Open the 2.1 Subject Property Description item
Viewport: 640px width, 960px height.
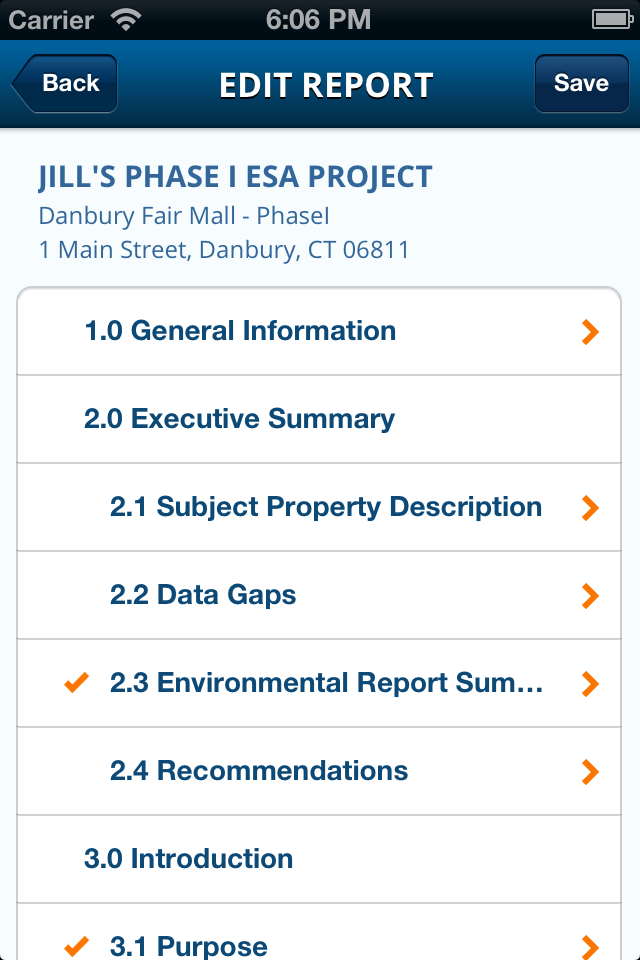(x=319, y=508)
